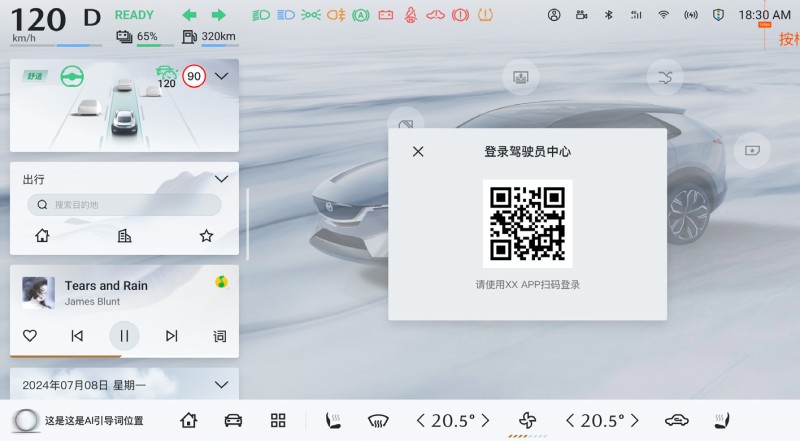Image resolution: width=800 pixels, height=441 pixels.
Task: Skip to next track
Action: tap(171, 335)
